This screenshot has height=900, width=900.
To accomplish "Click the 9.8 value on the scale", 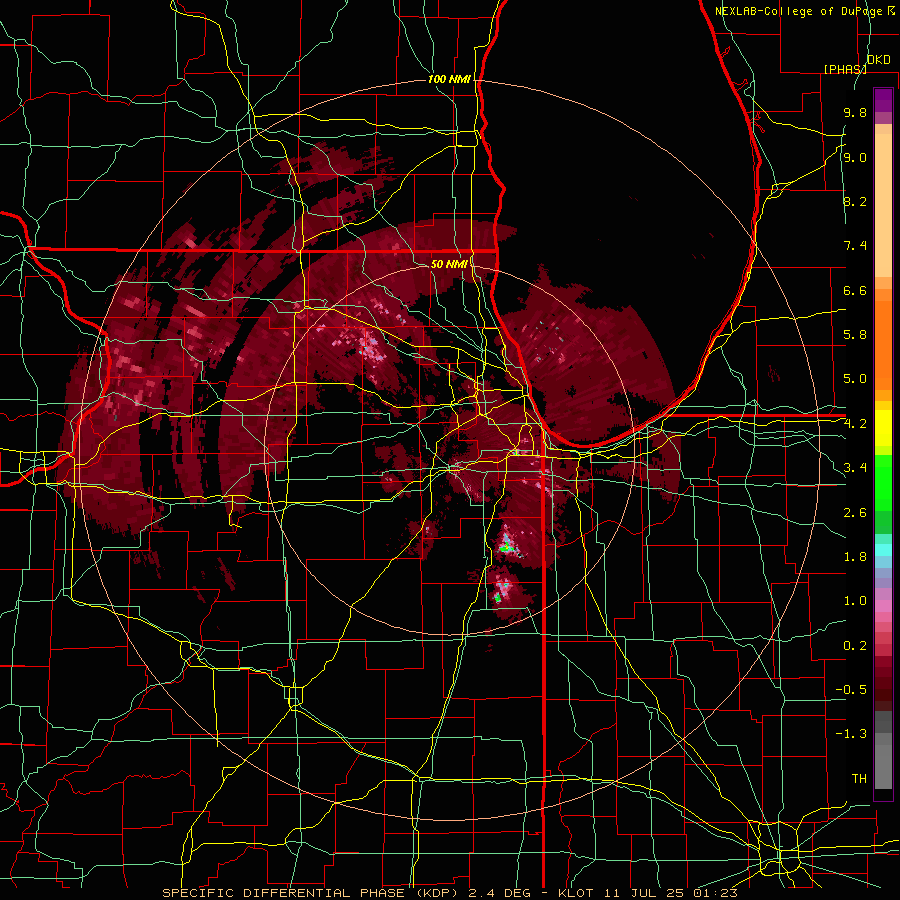I will click(855, 112).
